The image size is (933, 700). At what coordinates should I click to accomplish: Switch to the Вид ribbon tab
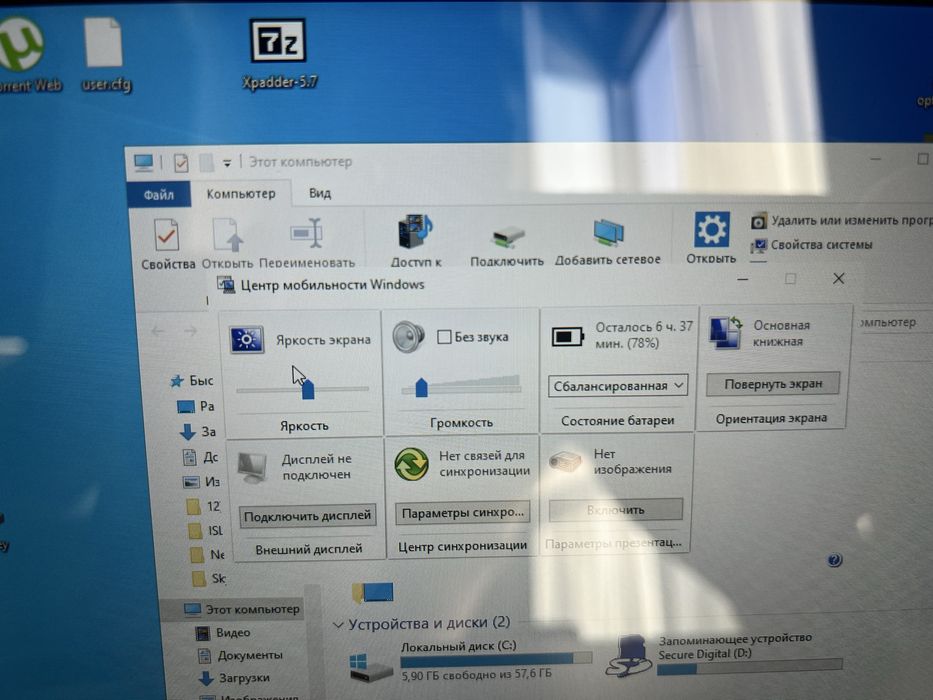(x=320, y=193)
